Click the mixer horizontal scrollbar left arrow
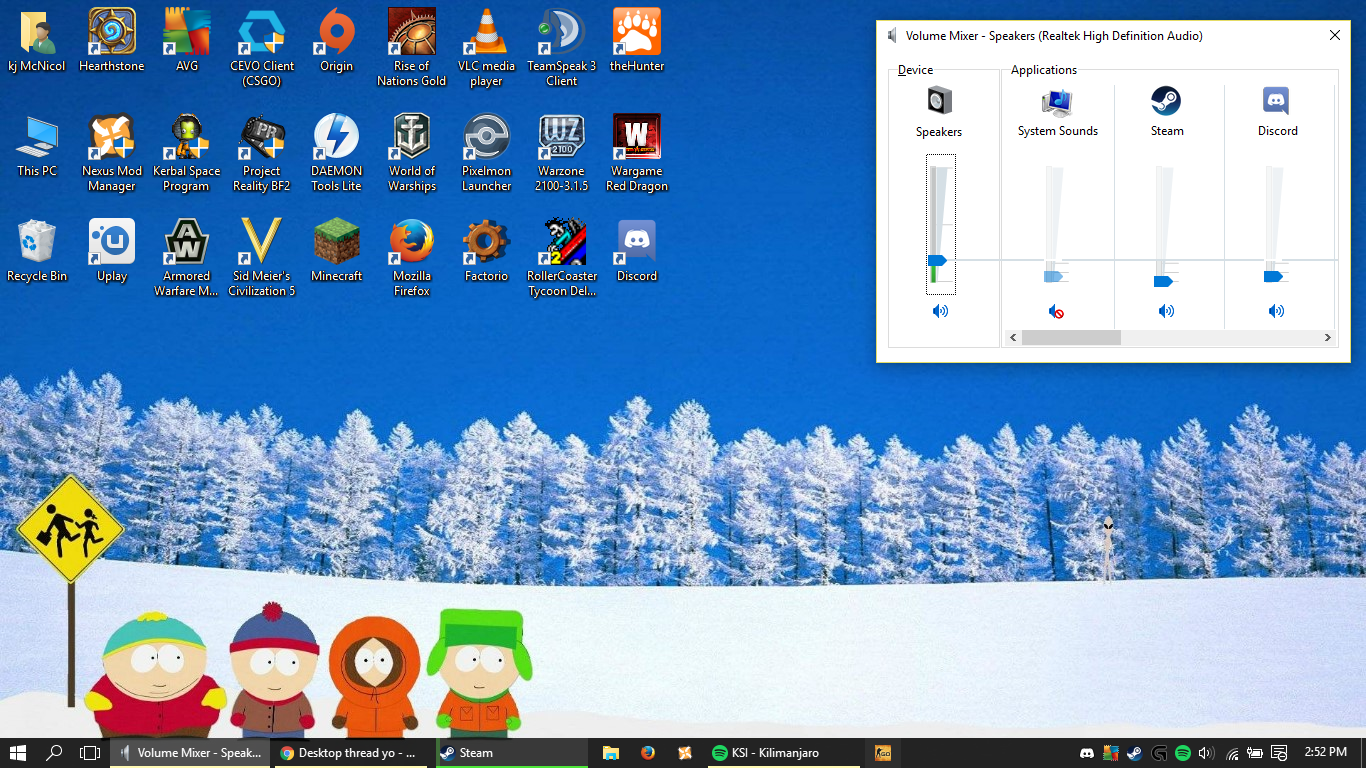This screenshot has width=1366, height=768. [1013, 338]
